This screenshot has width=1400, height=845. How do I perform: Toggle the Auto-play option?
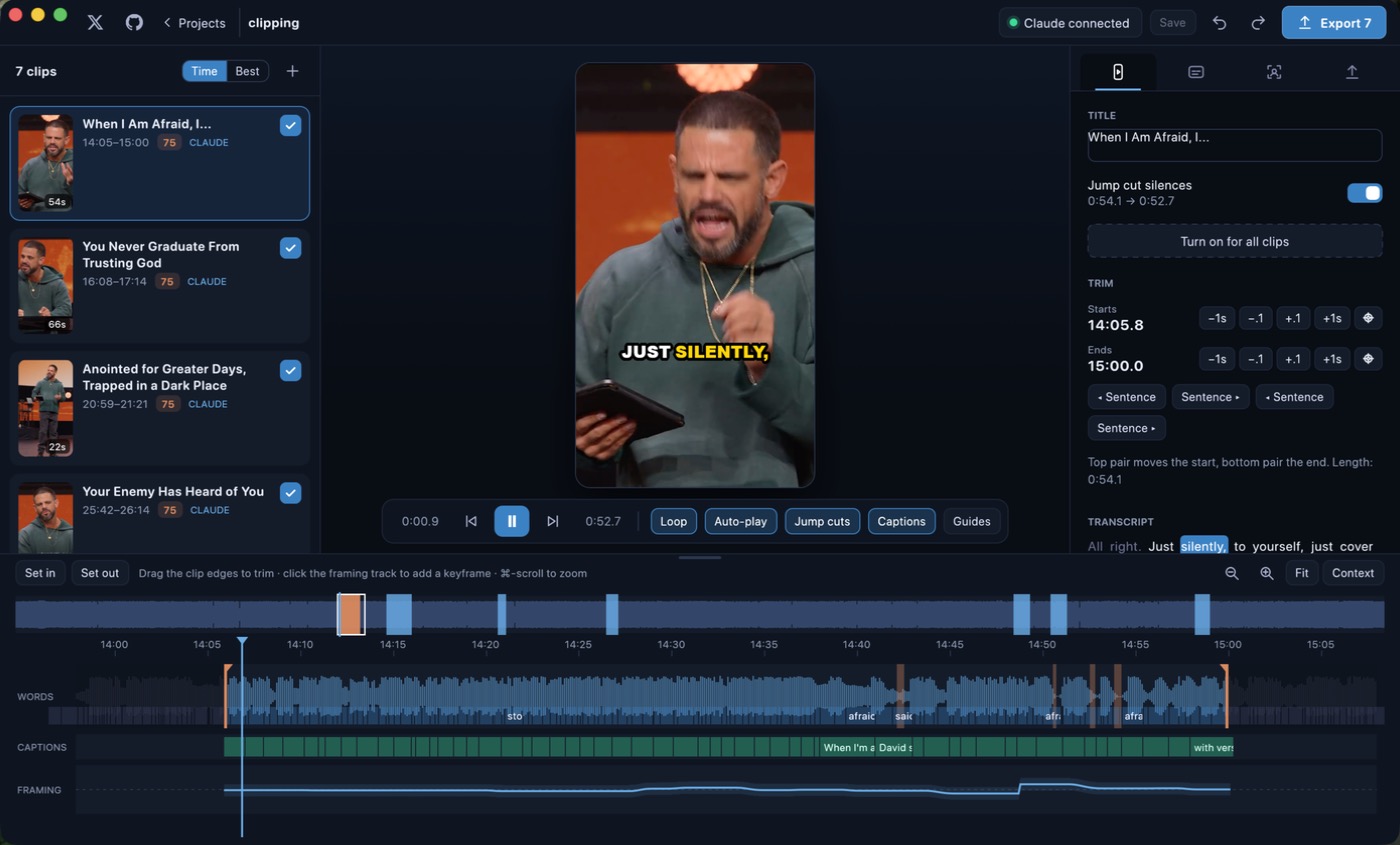741,521
